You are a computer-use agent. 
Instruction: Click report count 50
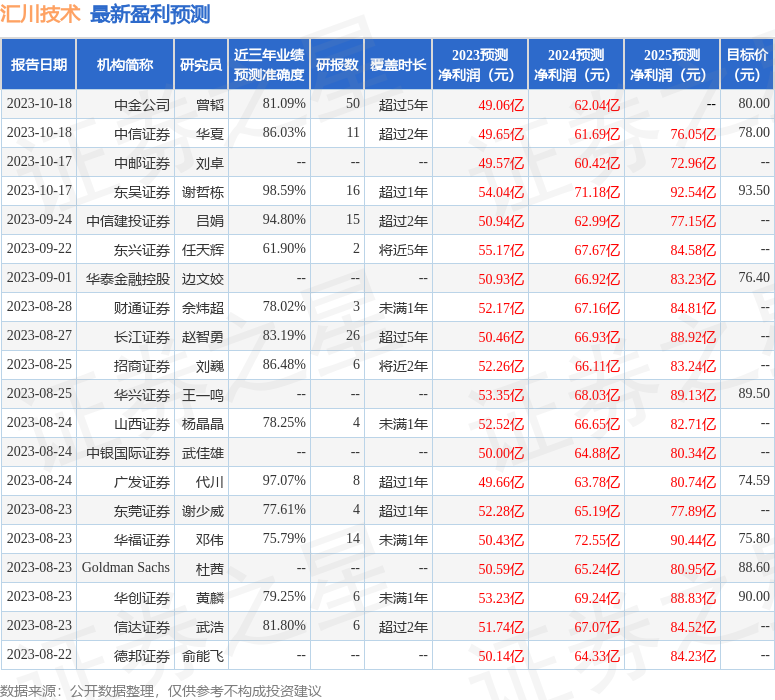pos(352,103)
